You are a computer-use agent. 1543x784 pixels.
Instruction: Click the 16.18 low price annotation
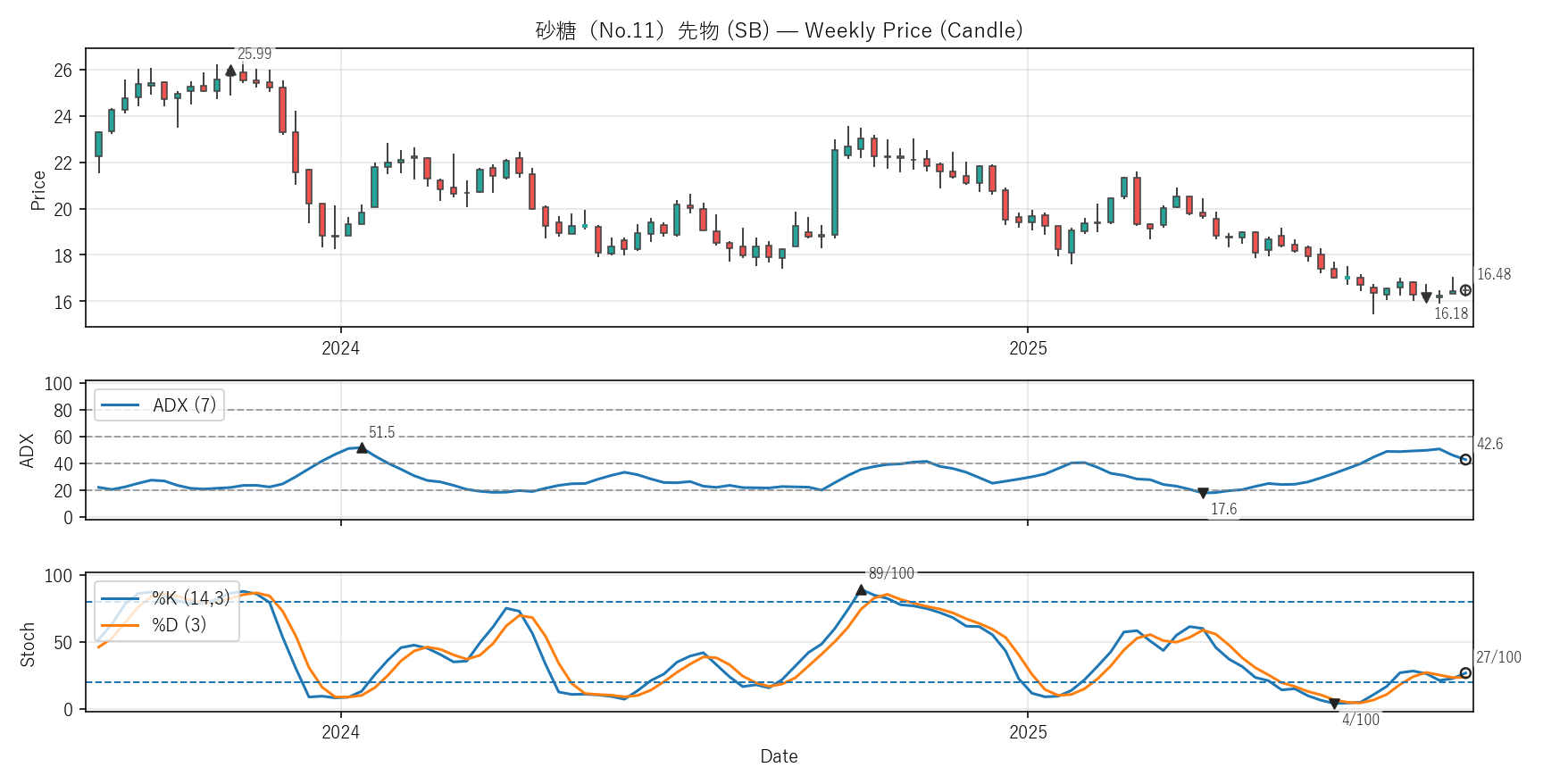tap(1451, 313)
